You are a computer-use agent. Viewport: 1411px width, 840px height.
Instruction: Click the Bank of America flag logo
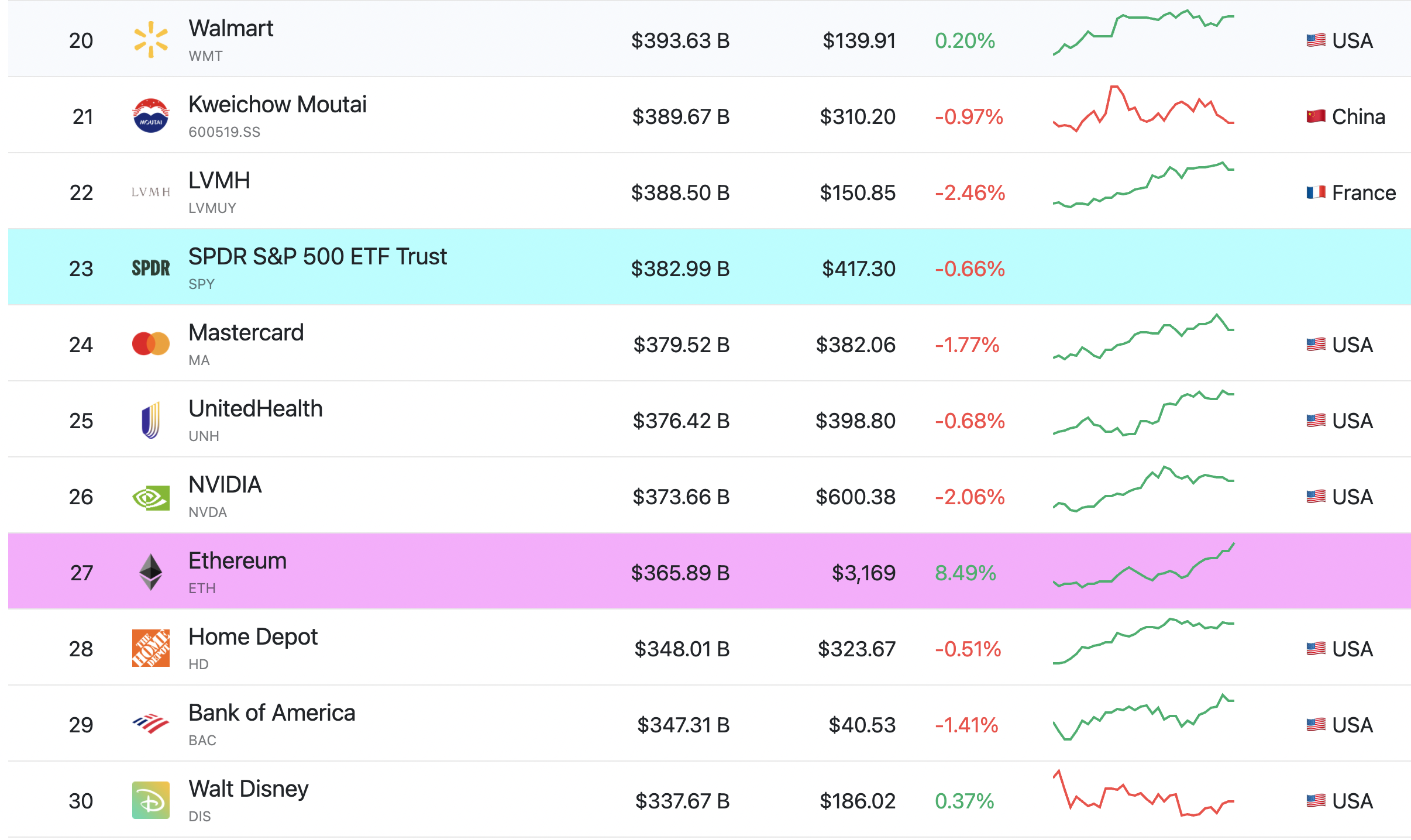click(151, 724)
